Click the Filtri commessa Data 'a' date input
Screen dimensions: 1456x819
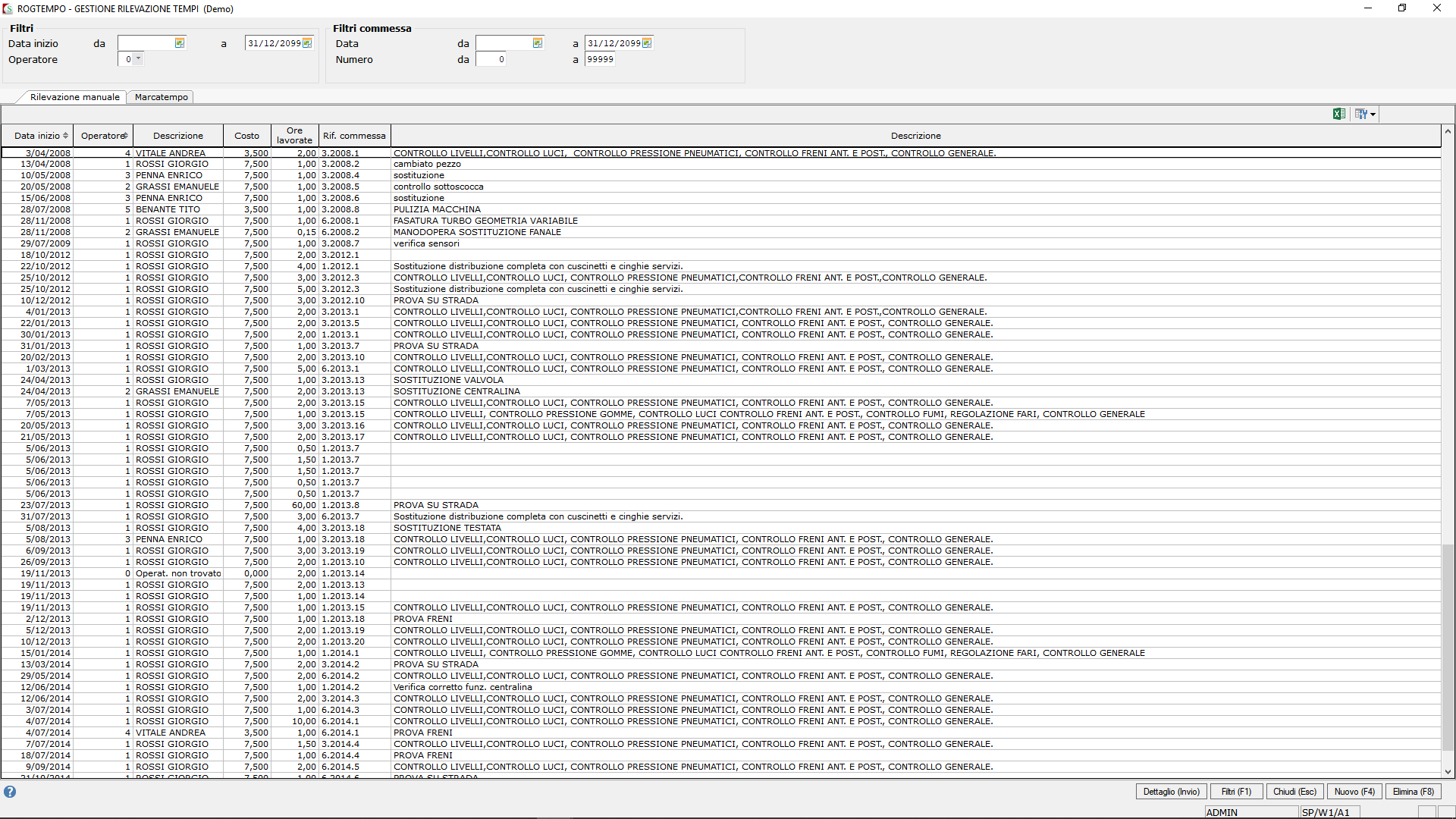pos(613,43)
